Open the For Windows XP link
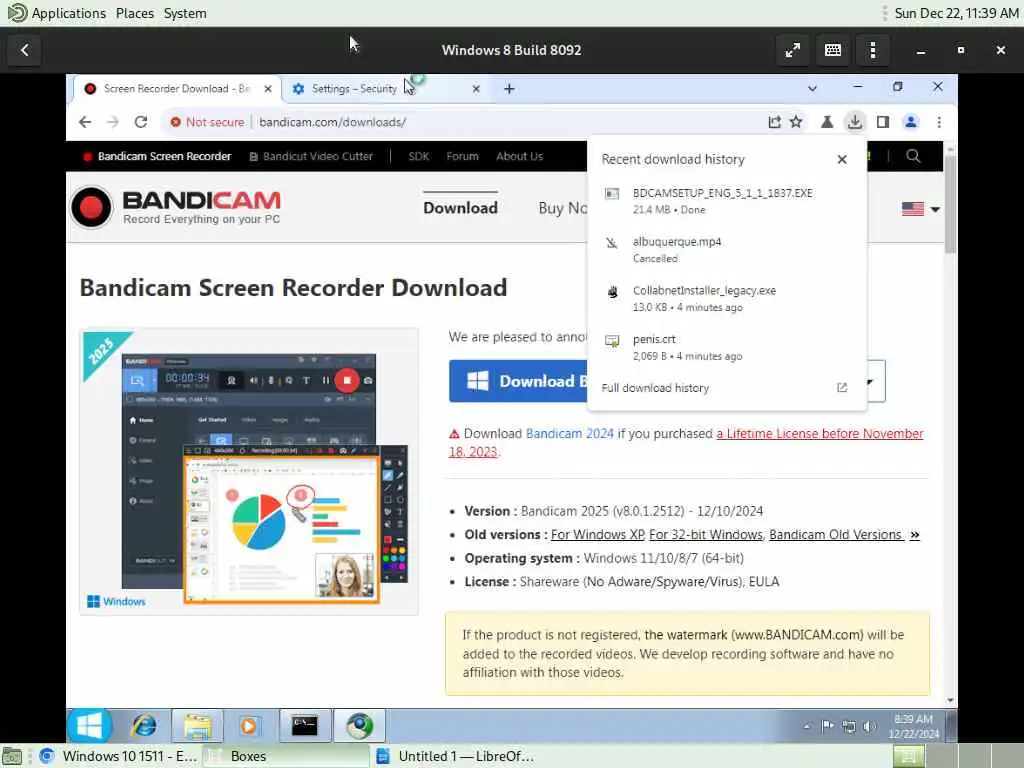The height and width of the screenshot is (768, 1024). 598,535
